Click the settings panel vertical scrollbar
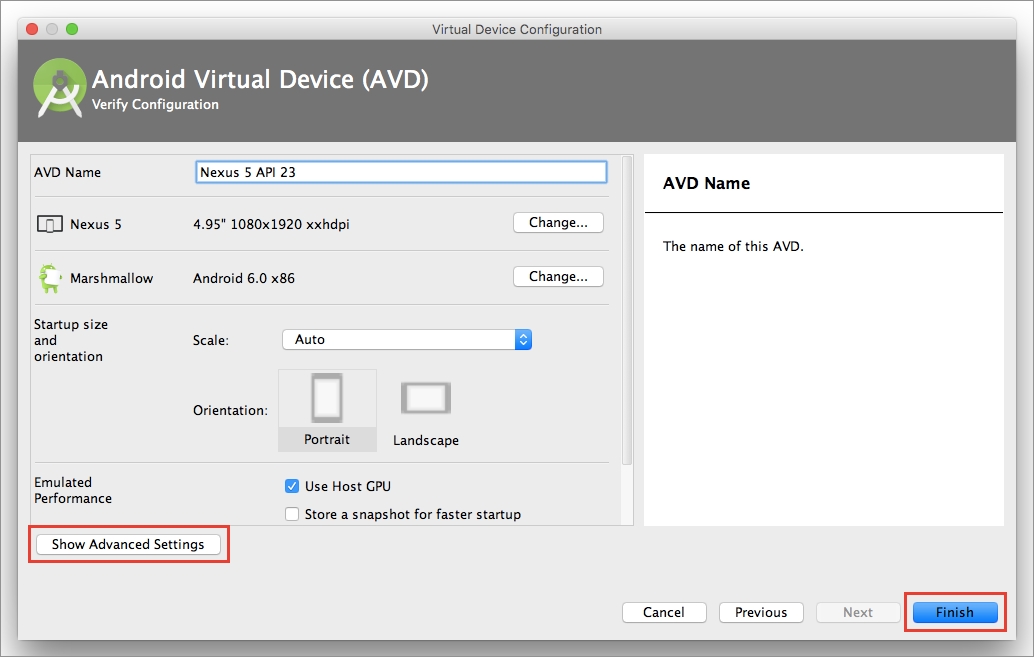1034x657 pixels. pos(627,310)
